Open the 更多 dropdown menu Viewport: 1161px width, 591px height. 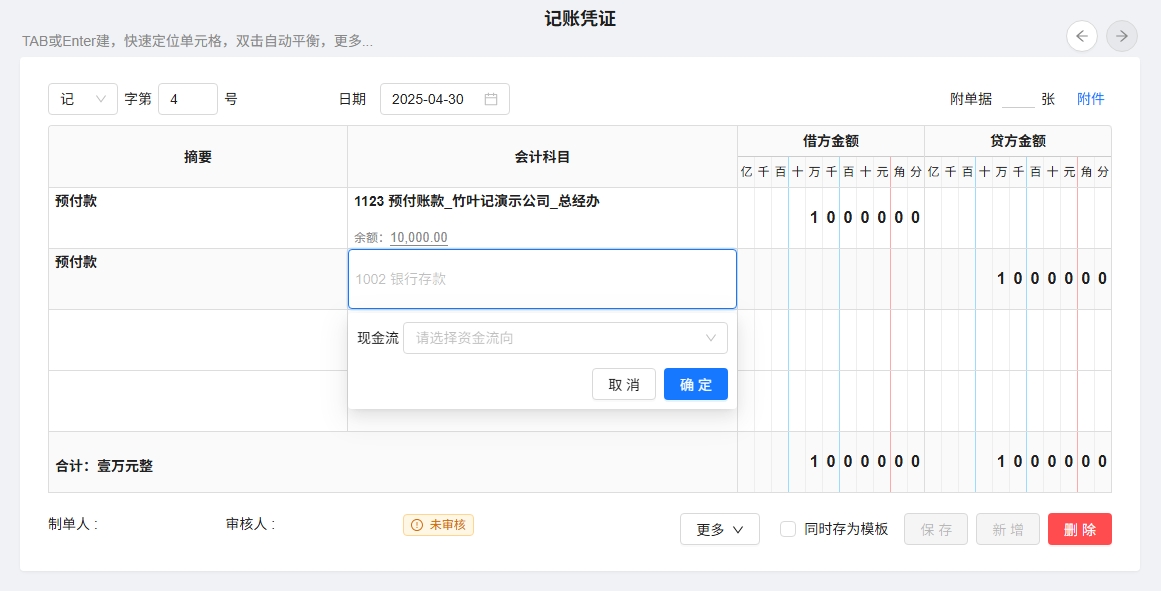click(719, 529)
